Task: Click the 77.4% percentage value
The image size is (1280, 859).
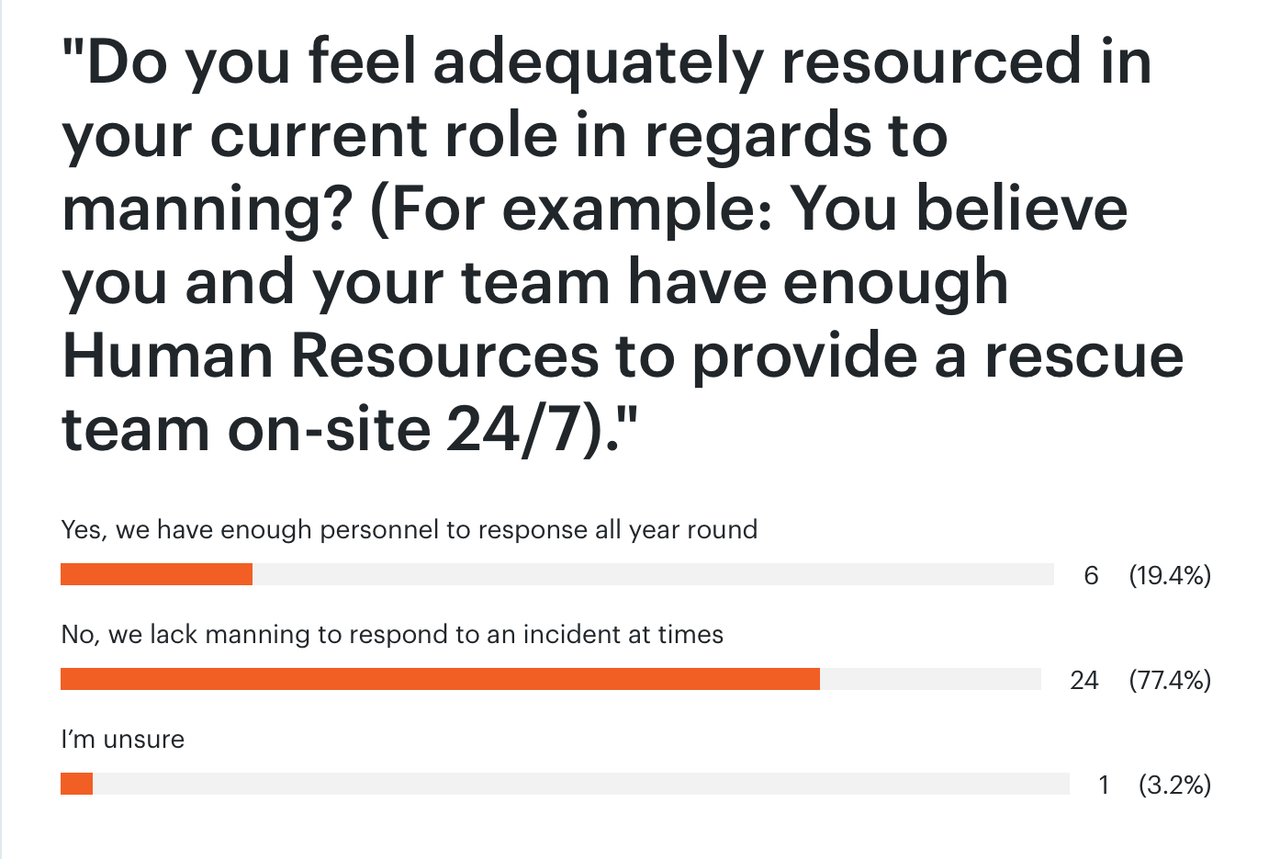Action: click(x=1170, y=680)
